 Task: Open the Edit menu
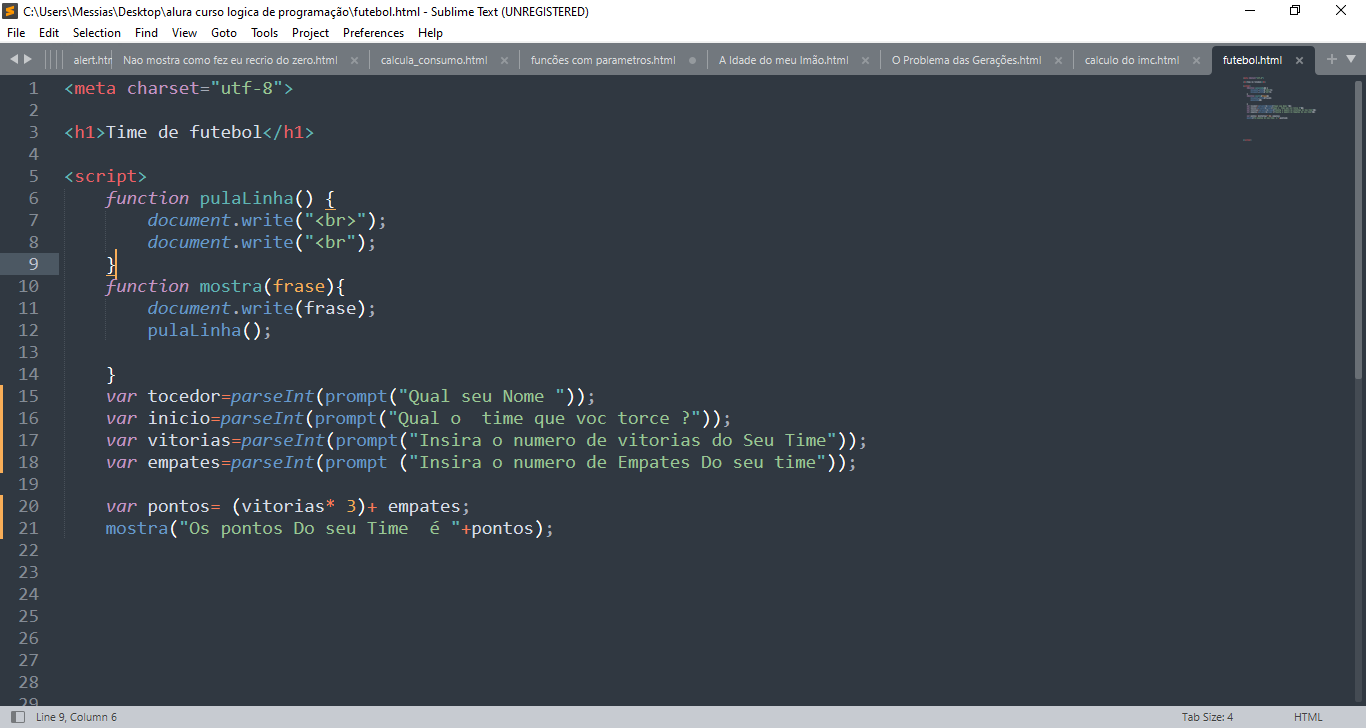[x=49, y=33]
